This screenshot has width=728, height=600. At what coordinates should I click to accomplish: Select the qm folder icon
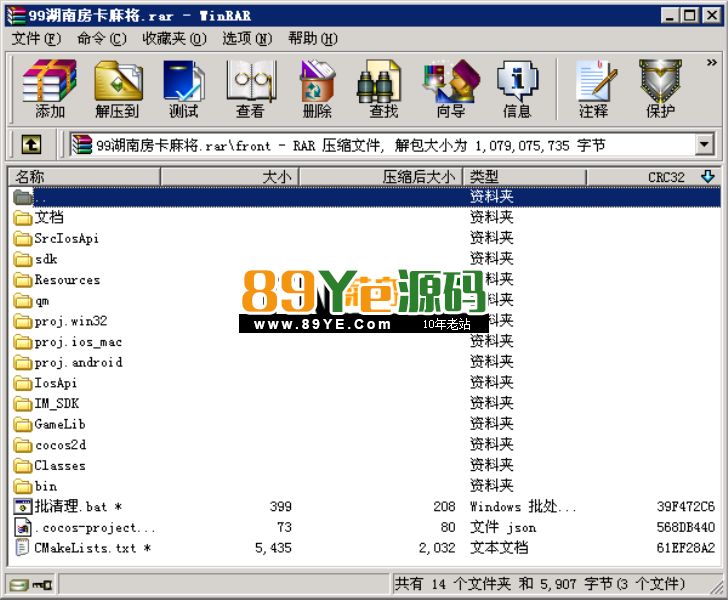[22, 300]
